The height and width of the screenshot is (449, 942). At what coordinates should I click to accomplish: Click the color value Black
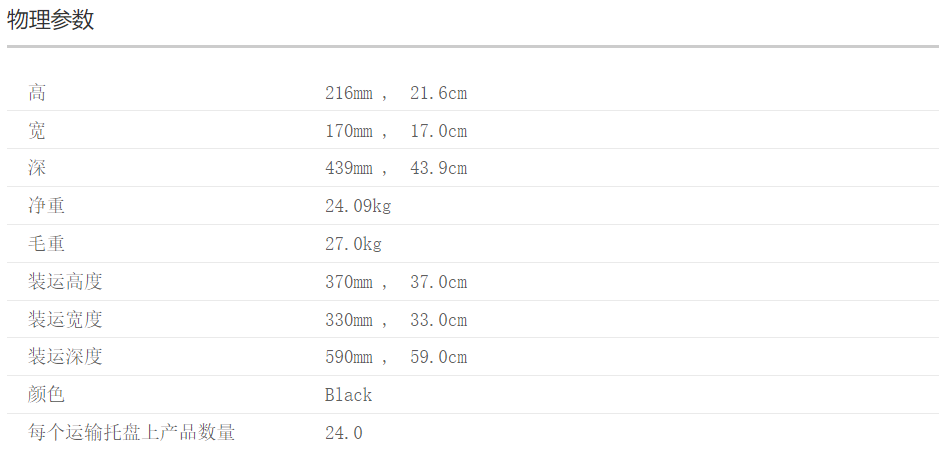click(x=348, y=395)
